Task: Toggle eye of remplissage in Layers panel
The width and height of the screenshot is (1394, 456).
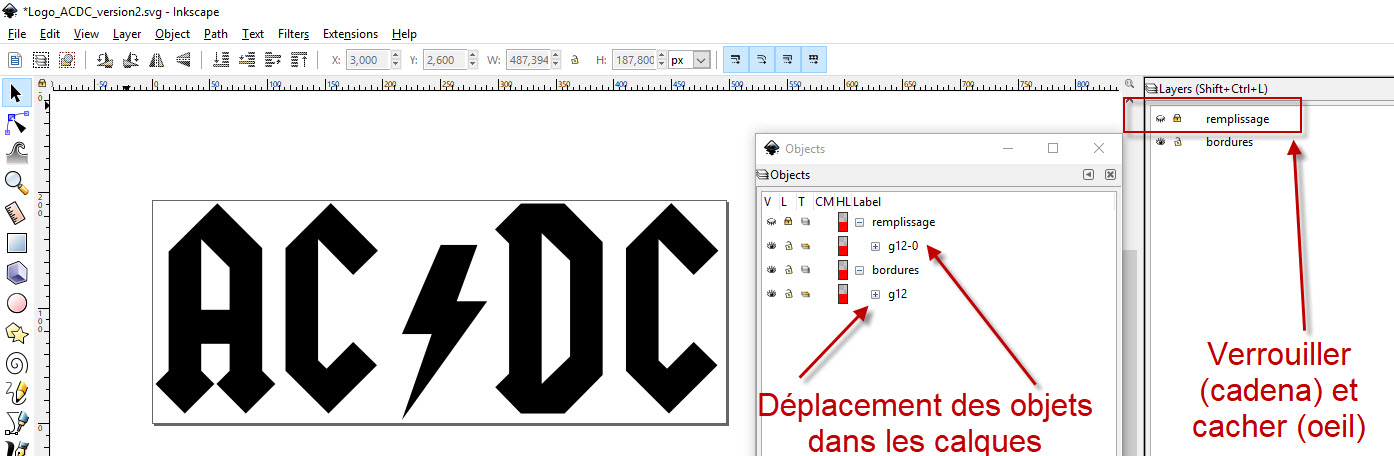Action: coord(1161,119)
